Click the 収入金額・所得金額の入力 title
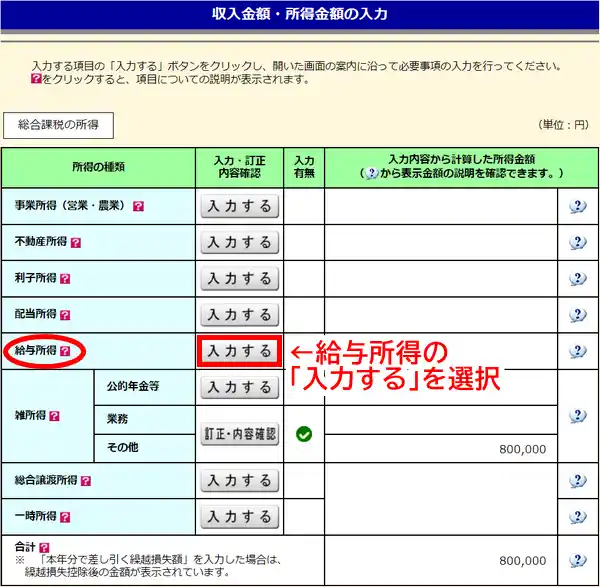The width and height of the screenshot is (600, 587). point(300,14)
